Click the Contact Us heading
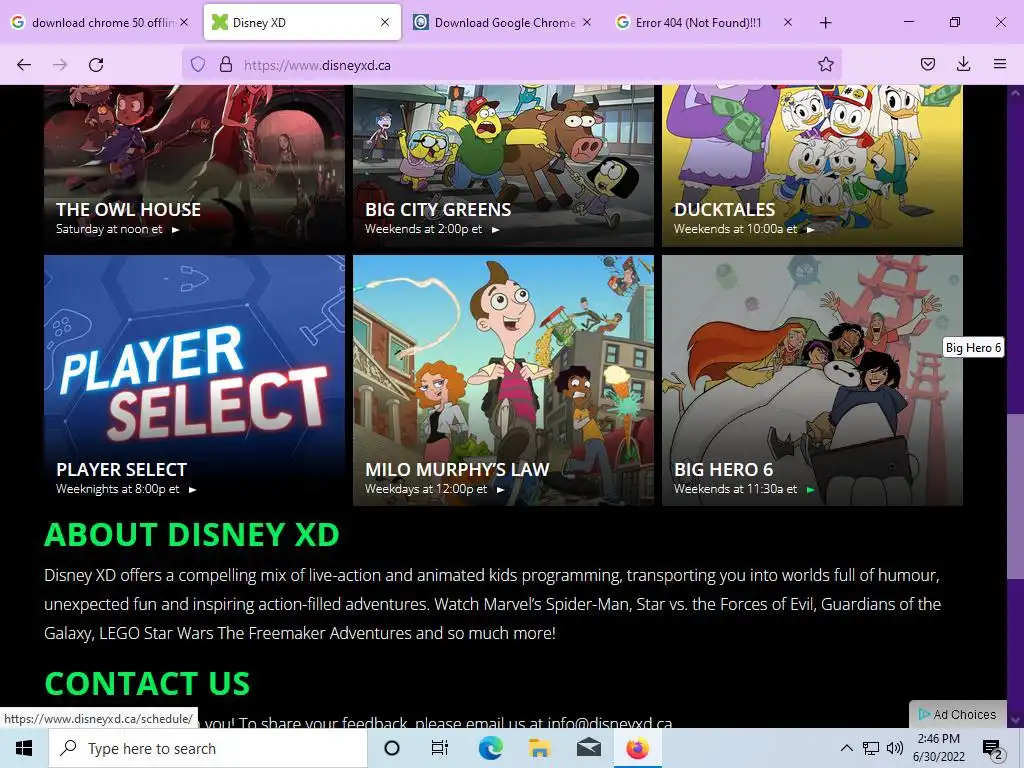The height and width of the screenshot is (768, 1024). (147, 684)
